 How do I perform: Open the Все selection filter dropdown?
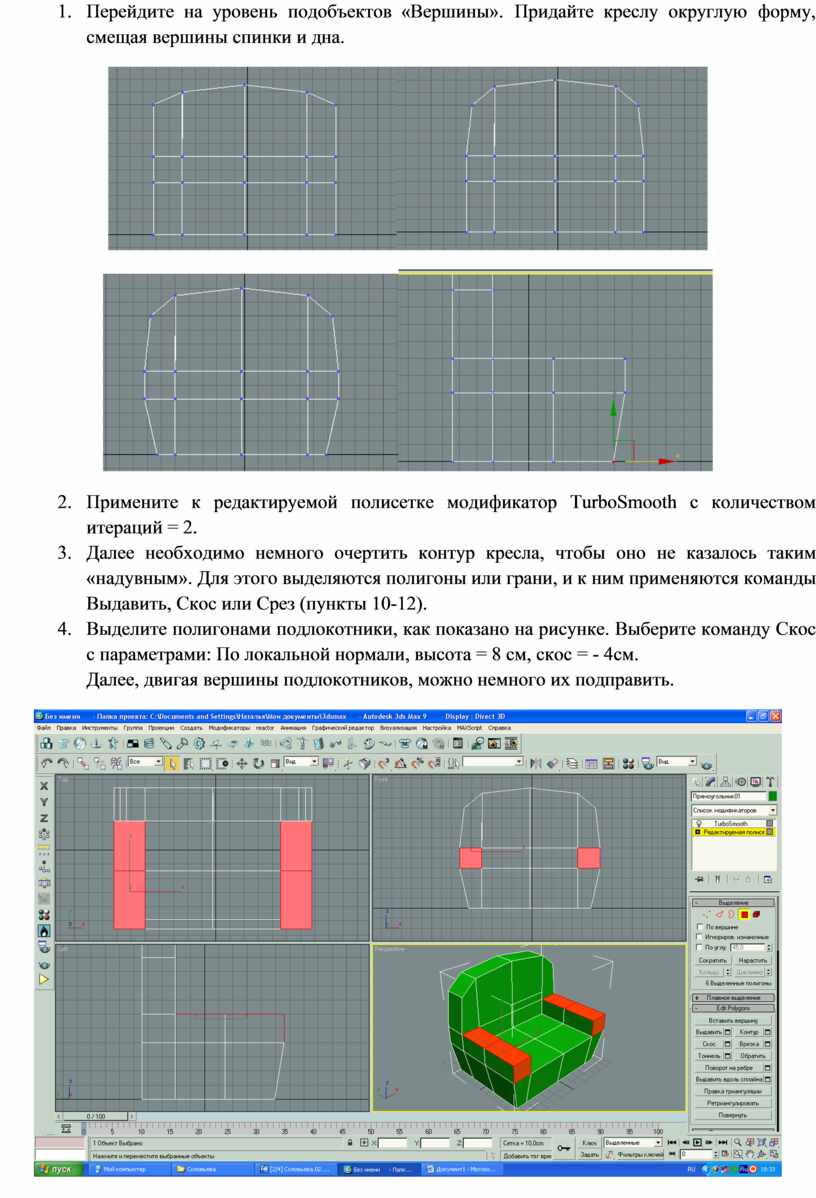[x=145, y=763]
